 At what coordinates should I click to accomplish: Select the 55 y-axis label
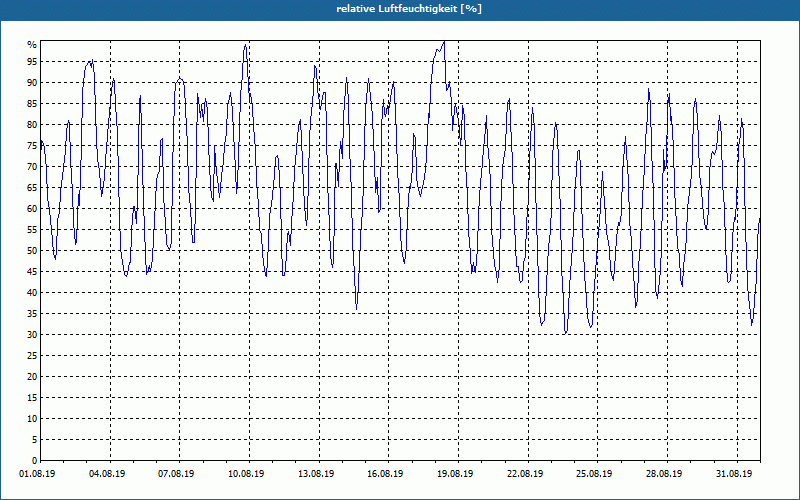tap(32, 230)
